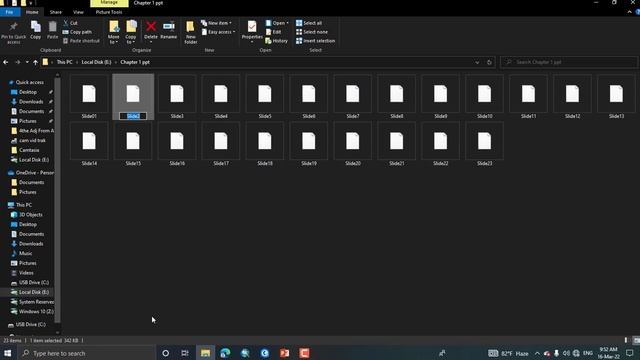Viewport: 640px width, 360px height.
Task: Switch to the Share ribbon tab
Action: [x=56, y=12]
